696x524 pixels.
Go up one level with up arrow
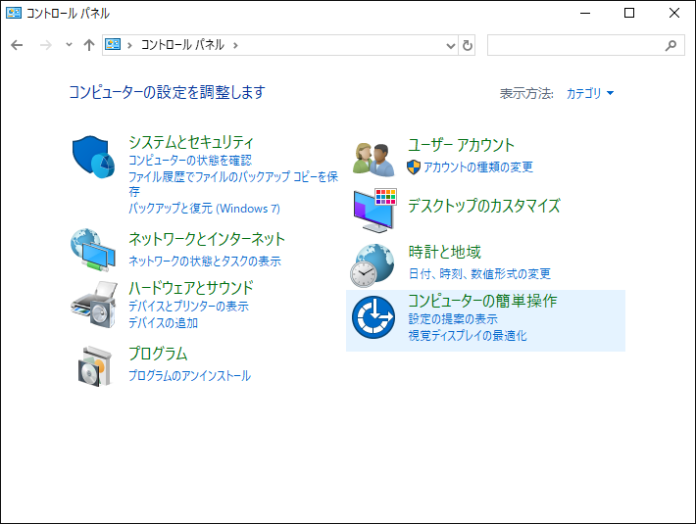tap(89, 45)
